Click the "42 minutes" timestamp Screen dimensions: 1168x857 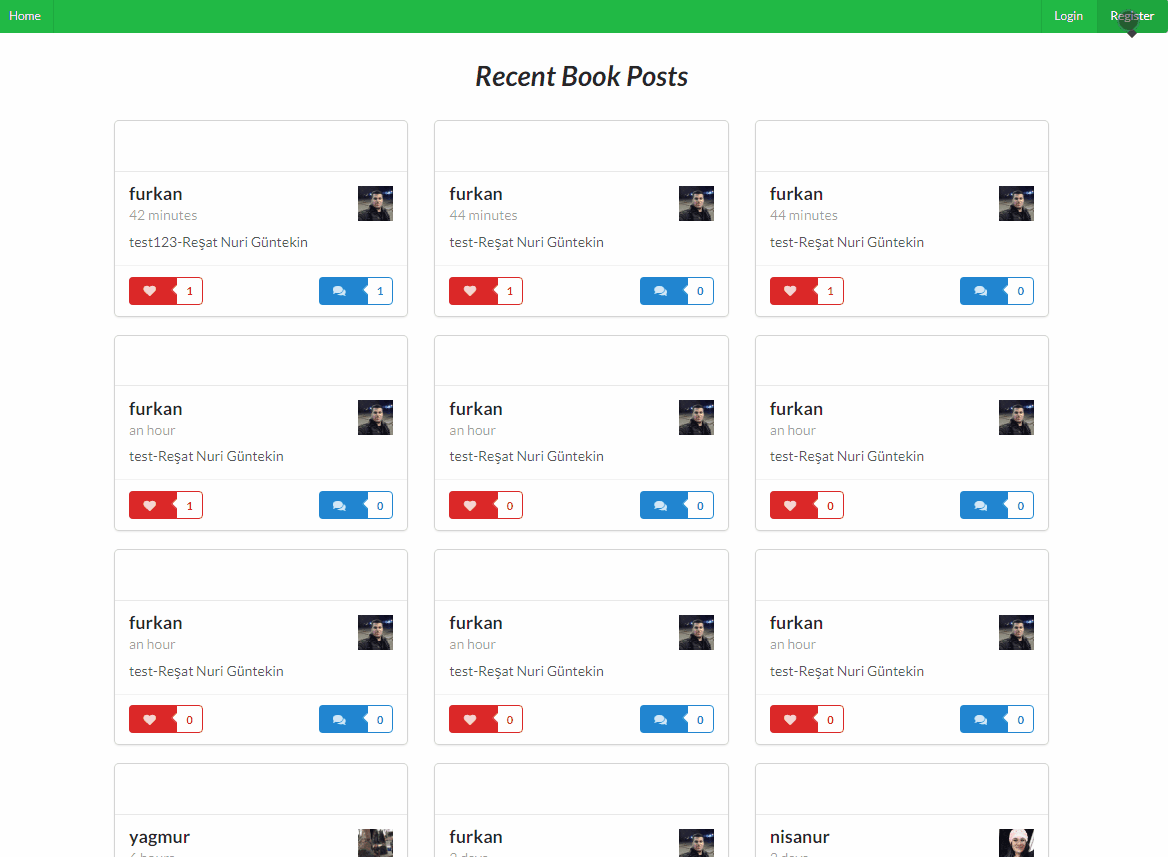(x=163, y=215)
